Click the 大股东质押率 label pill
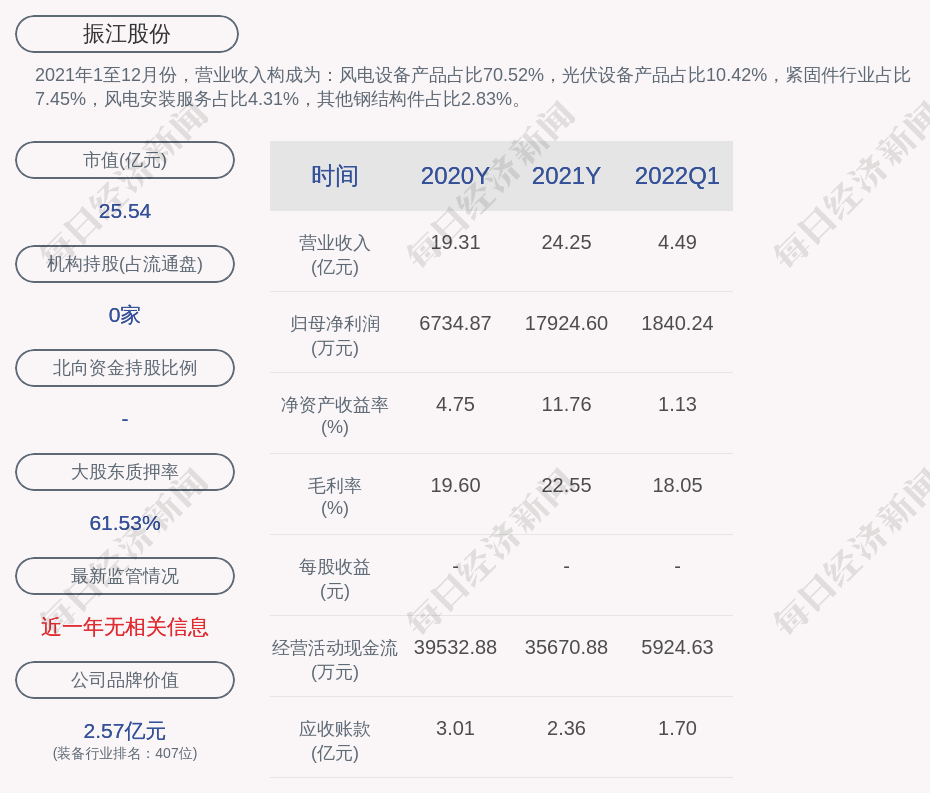Image resolution: width=930 pixels, height=793 pixels. coord(125,472)
